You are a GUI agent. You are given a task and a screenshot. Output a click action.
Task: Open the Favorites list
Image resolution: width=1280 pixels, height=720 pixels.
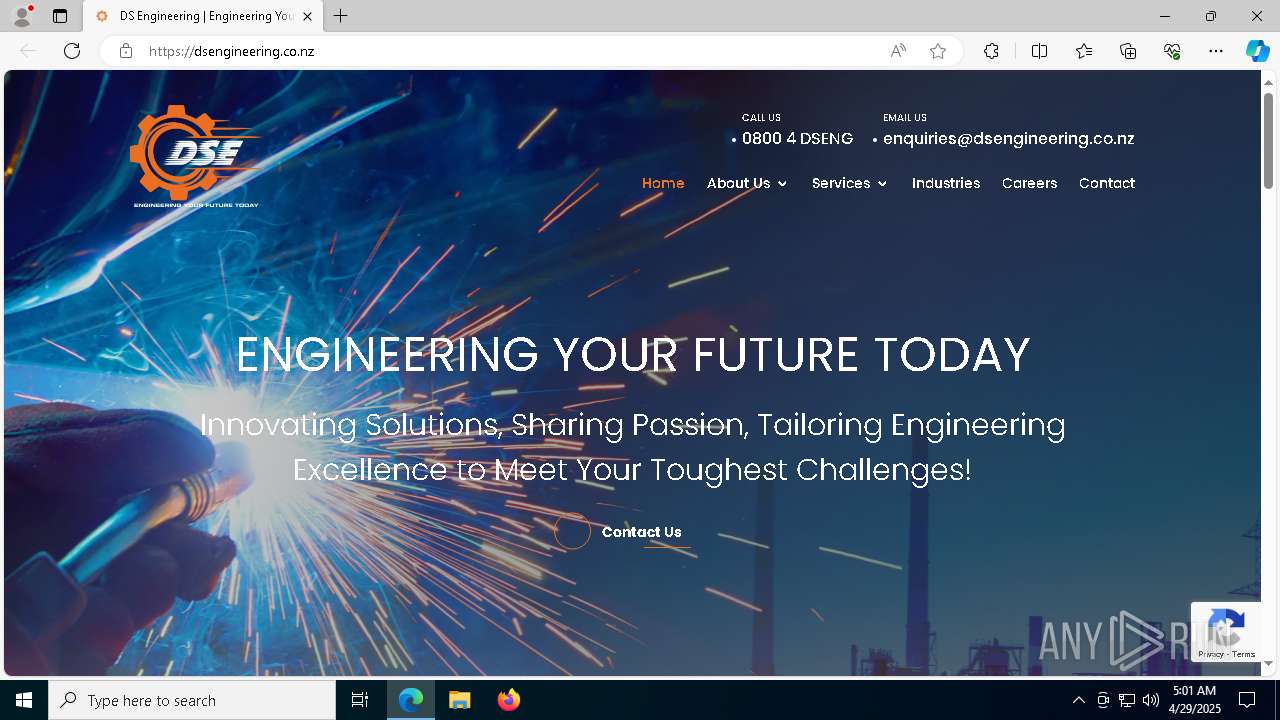click(1084, 51)
